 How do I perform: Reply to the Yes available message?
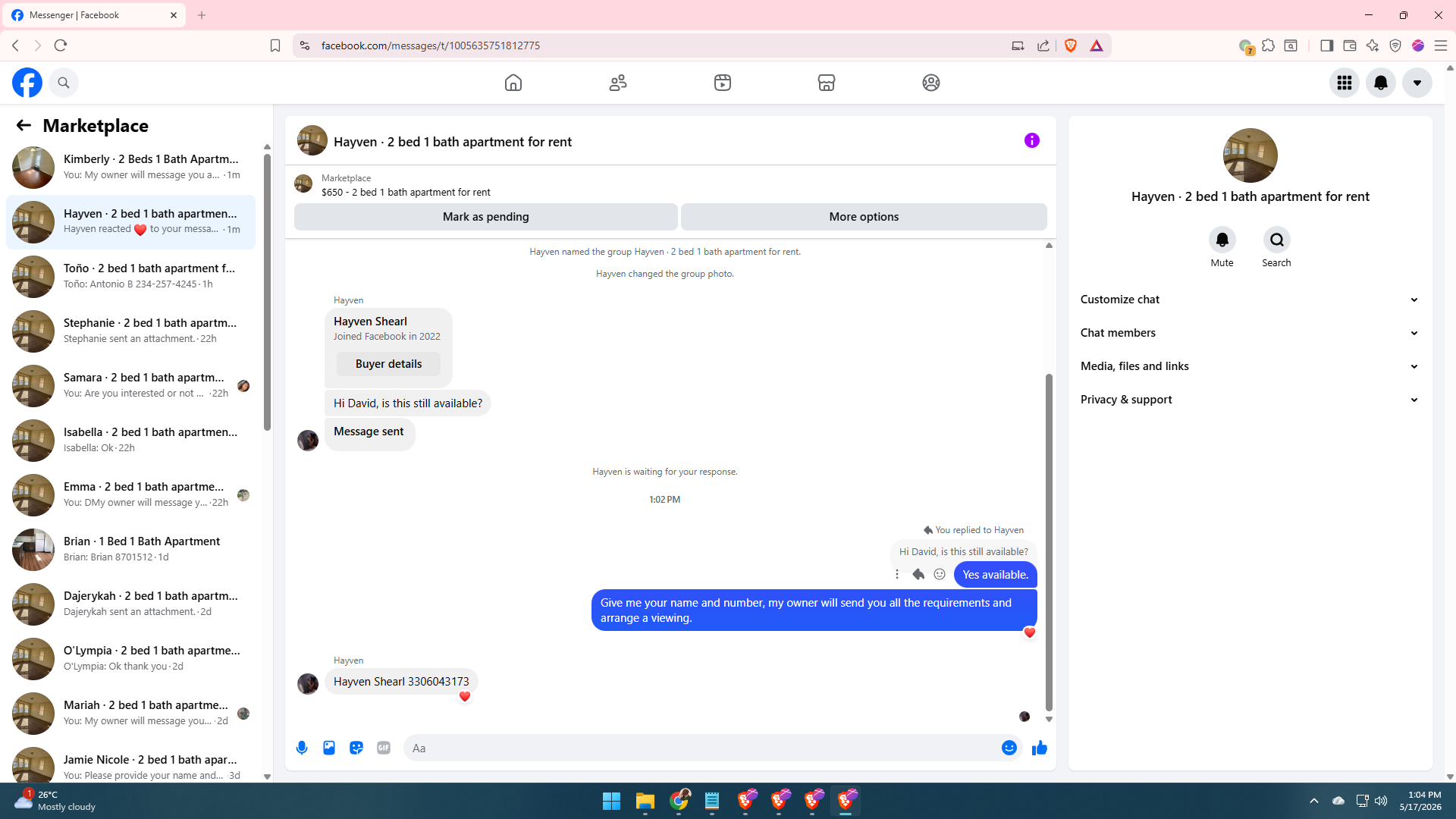tap(918, 574)
